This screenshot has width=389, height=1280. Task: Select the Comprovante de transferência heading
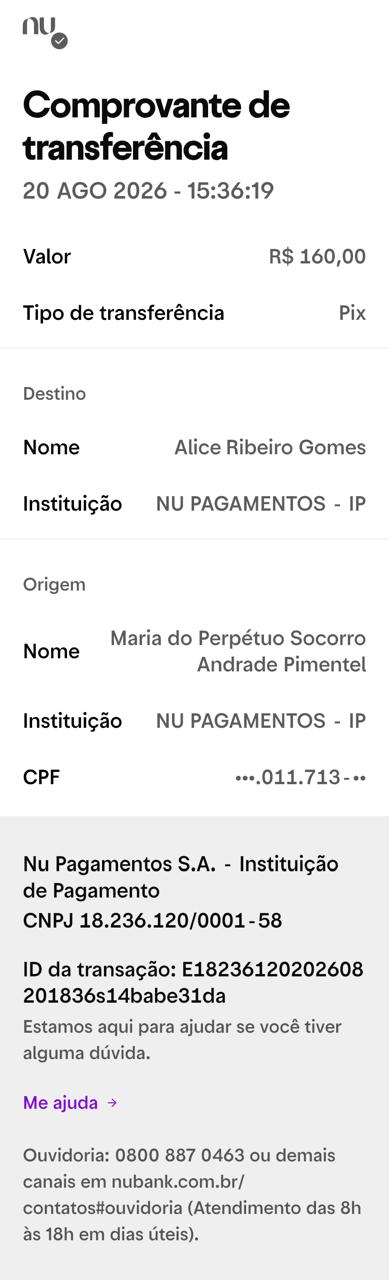[x=156, y=126]
